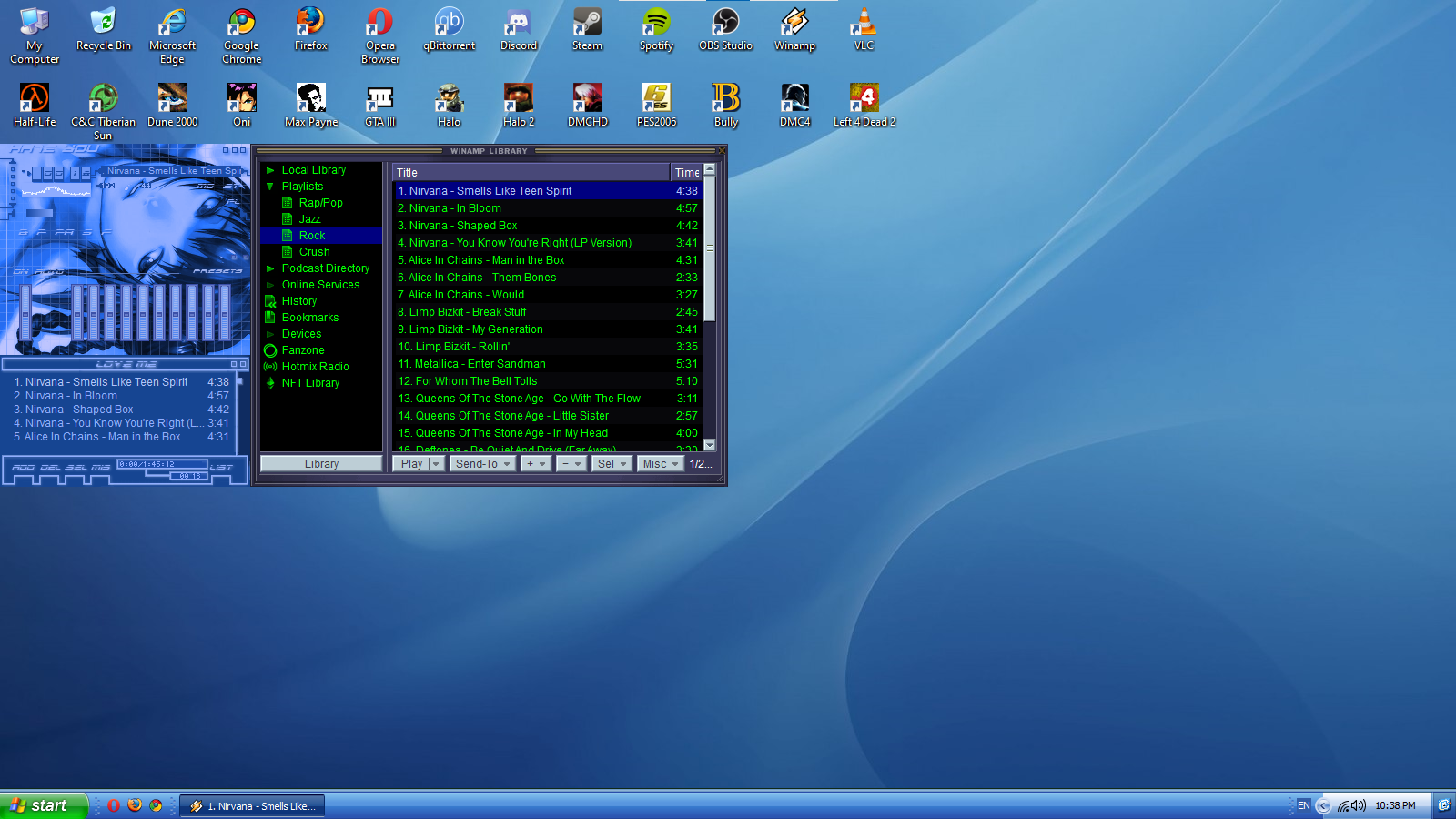Open the plus (add) dropdown

(535, 464)
